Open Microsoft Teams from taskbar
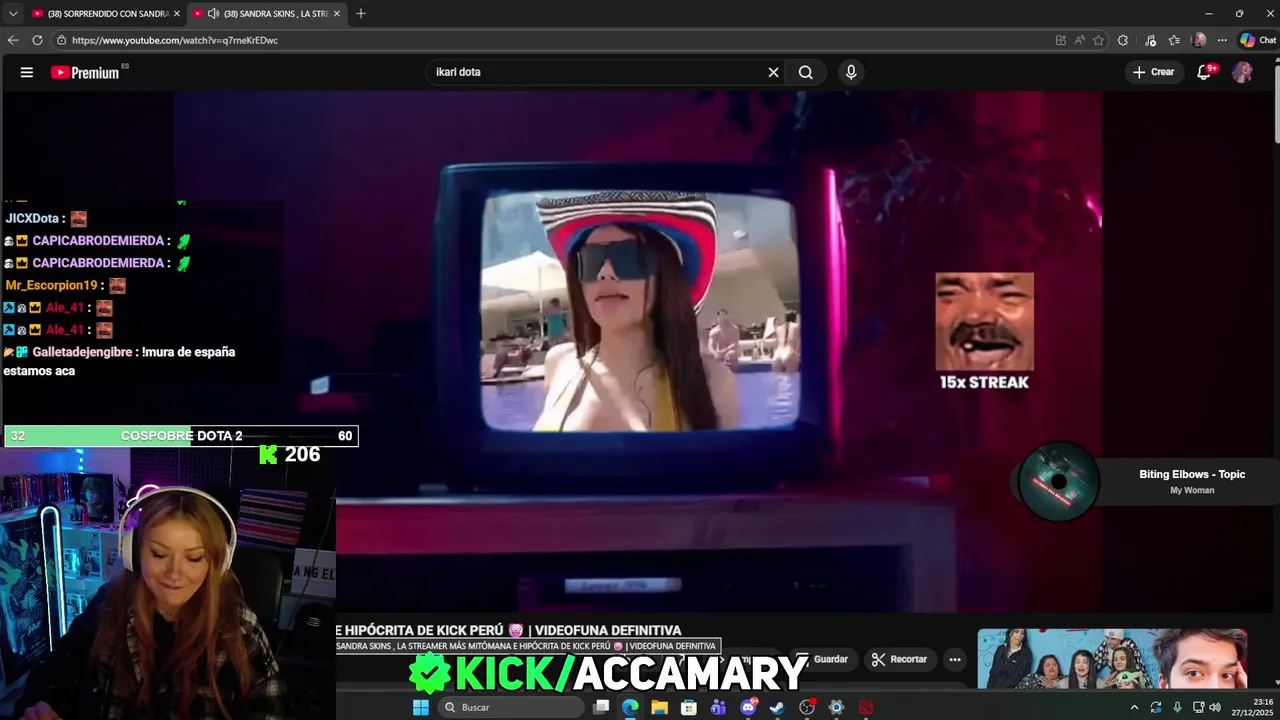The image size is (1280, 720). pyautogui.click(x=718, y=707)
